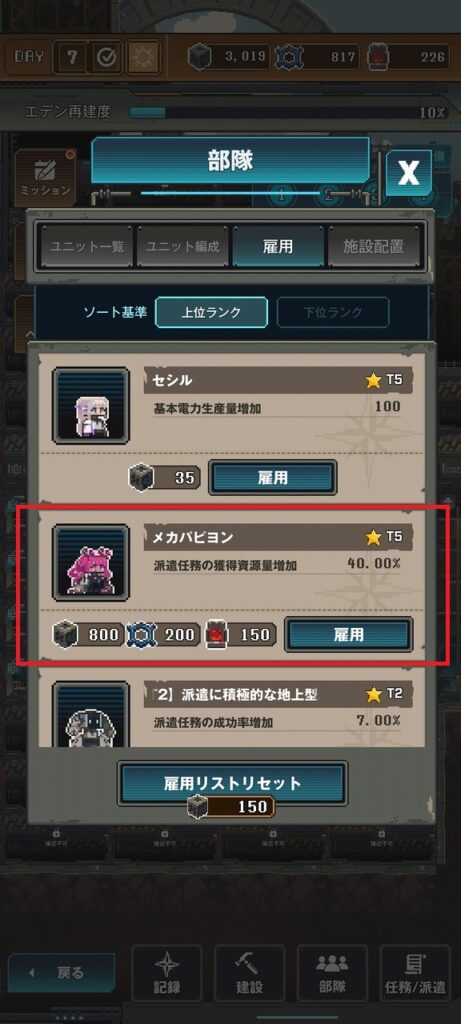Select 下位ランク sort option
The height and width of the screenshot is (1024, 461).
[x=333, y=312]
